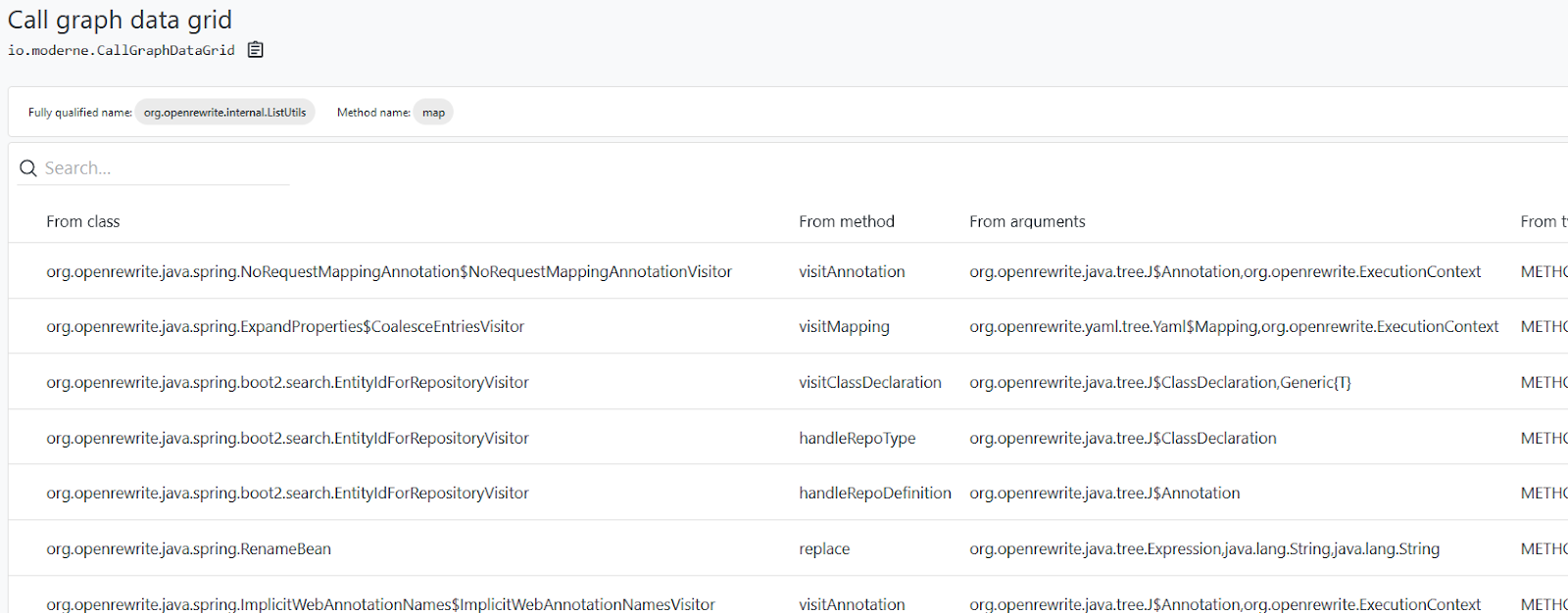The image size is (1568, 613).
Task: Select the EntityIdForRepositoryVisitor cell in the handleRepoType row
Action: [287, 438]
